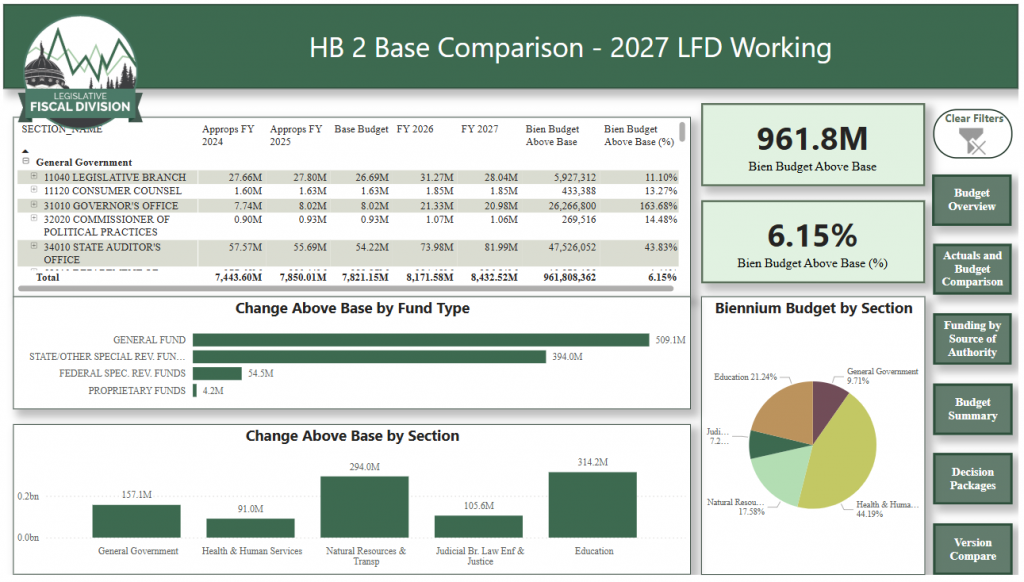Click the Health & Human Services pie slice
The width and height of the screenshot is (1024, 582).
pos(835,460)
